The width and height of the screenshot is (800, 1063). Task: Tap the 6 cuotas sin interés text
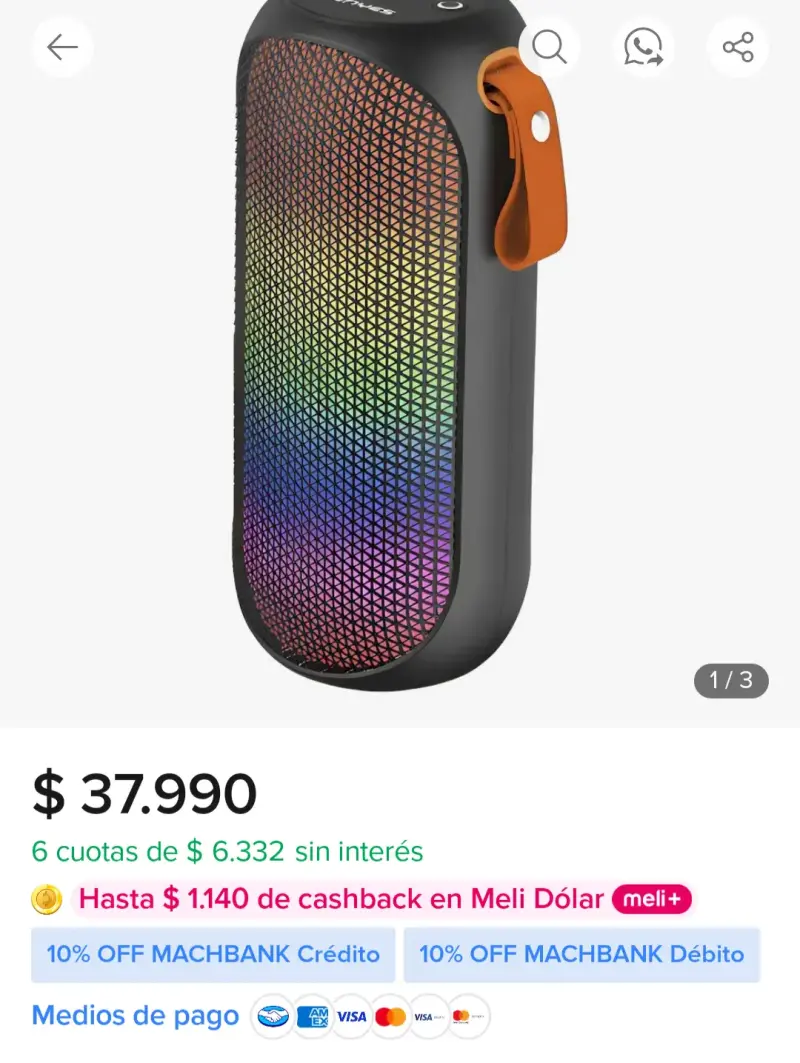click(x=227, y=851)
